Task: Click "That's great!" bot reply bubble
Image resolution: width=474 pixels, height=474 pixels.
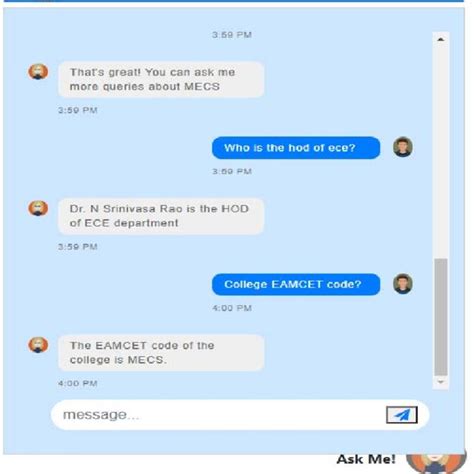Action: 161,79
